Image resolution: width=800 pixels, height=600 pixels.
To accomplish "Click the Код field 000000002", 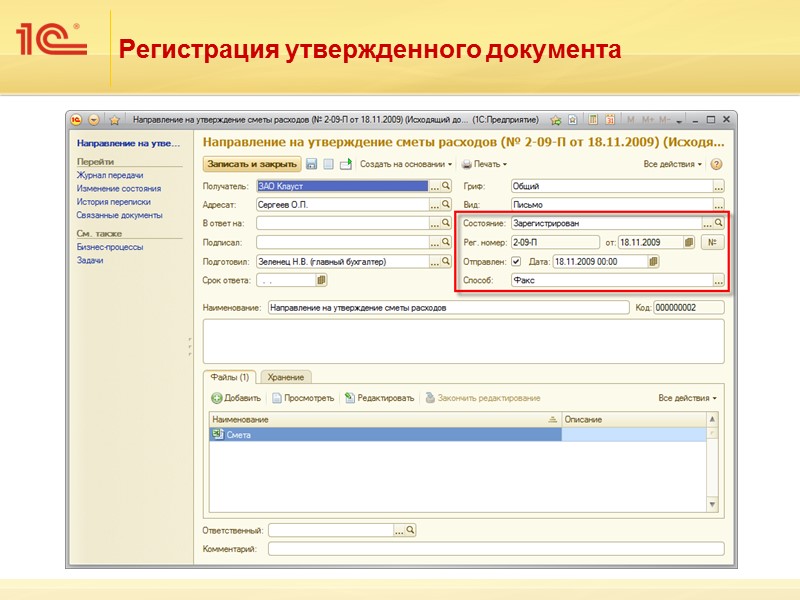I will [689, 308].
